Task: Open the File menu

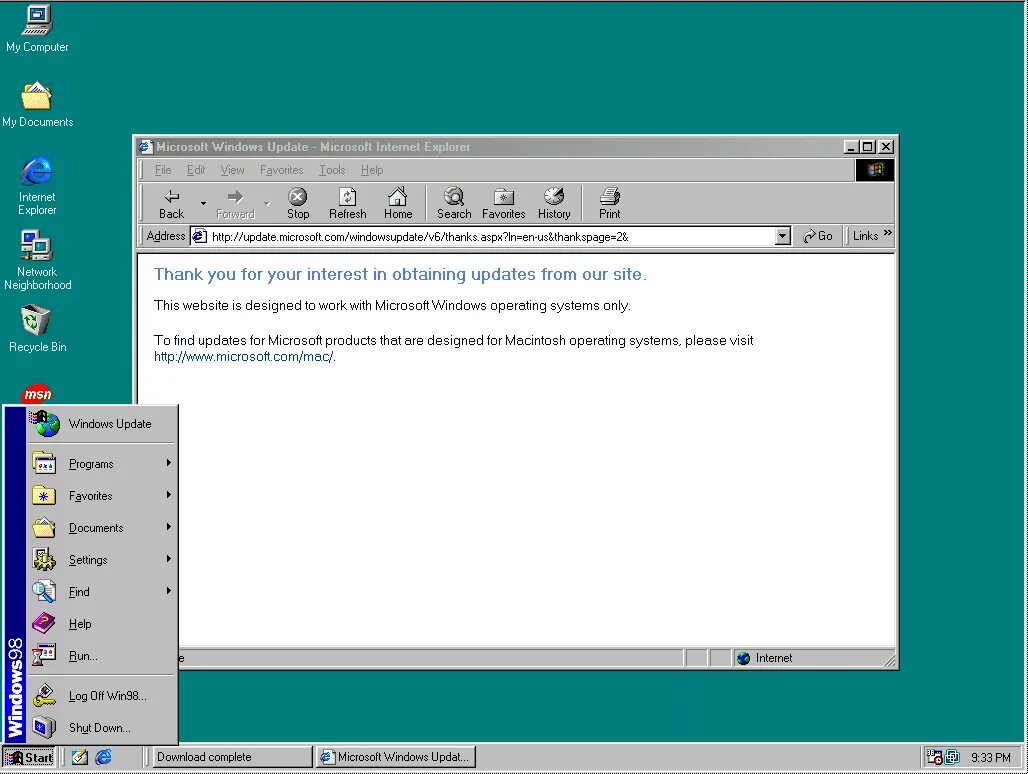Action: coord(163,170)
